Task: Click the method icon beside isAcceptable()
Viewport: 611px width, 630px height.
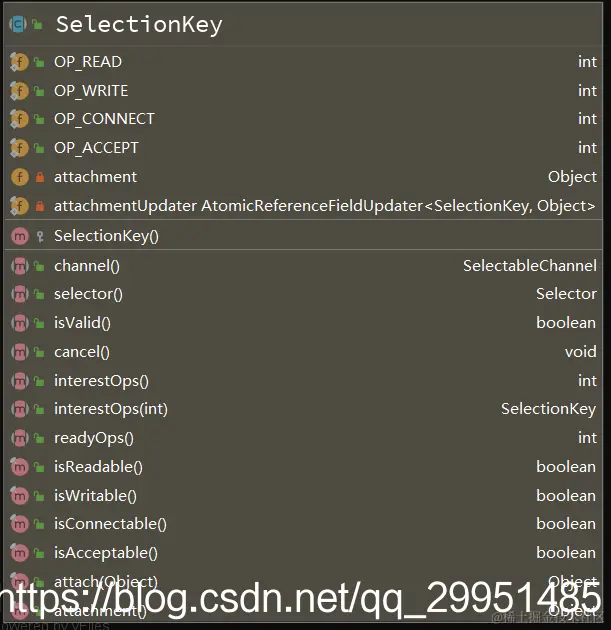Action: (x=19, y=553)
